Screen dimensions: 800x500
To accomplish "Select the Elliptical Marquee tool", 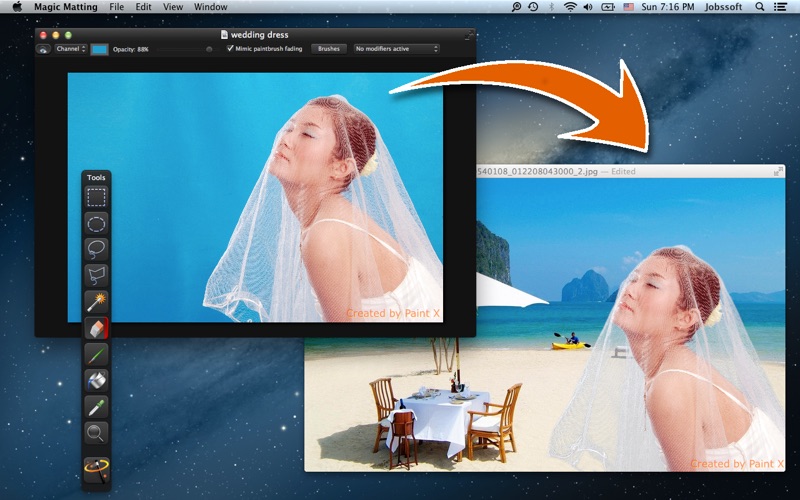I will point(96,223).
